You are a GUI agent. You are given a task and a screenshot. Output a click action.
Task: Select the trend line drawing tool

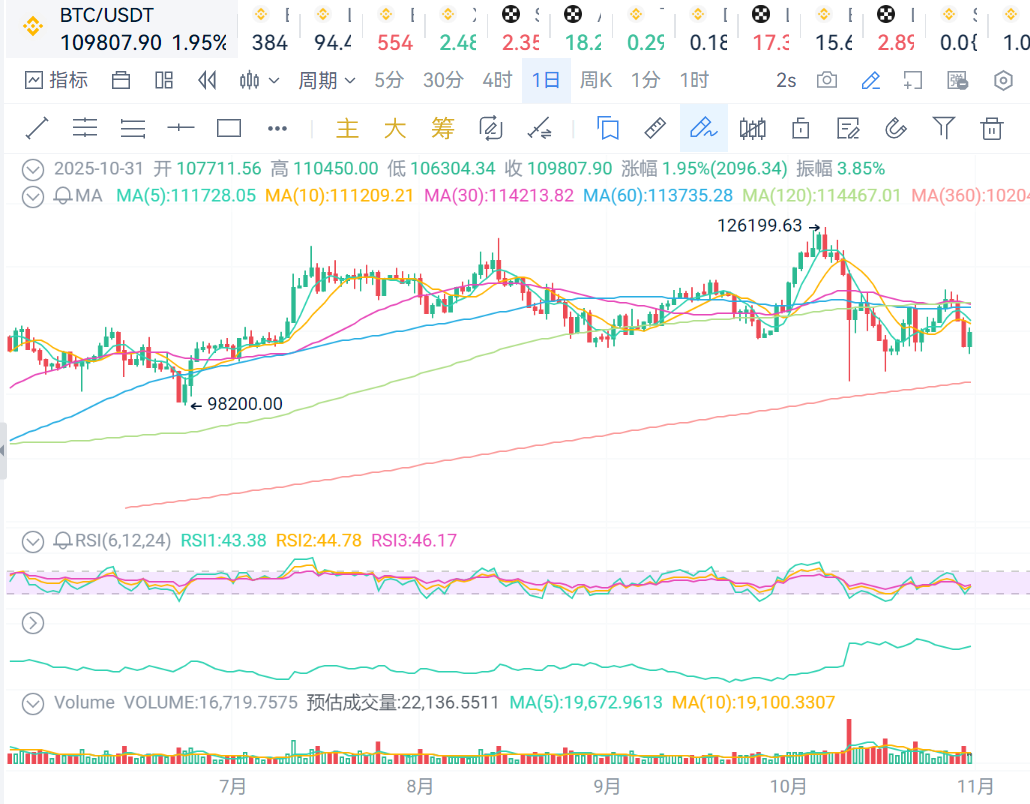tap(37, 128)
